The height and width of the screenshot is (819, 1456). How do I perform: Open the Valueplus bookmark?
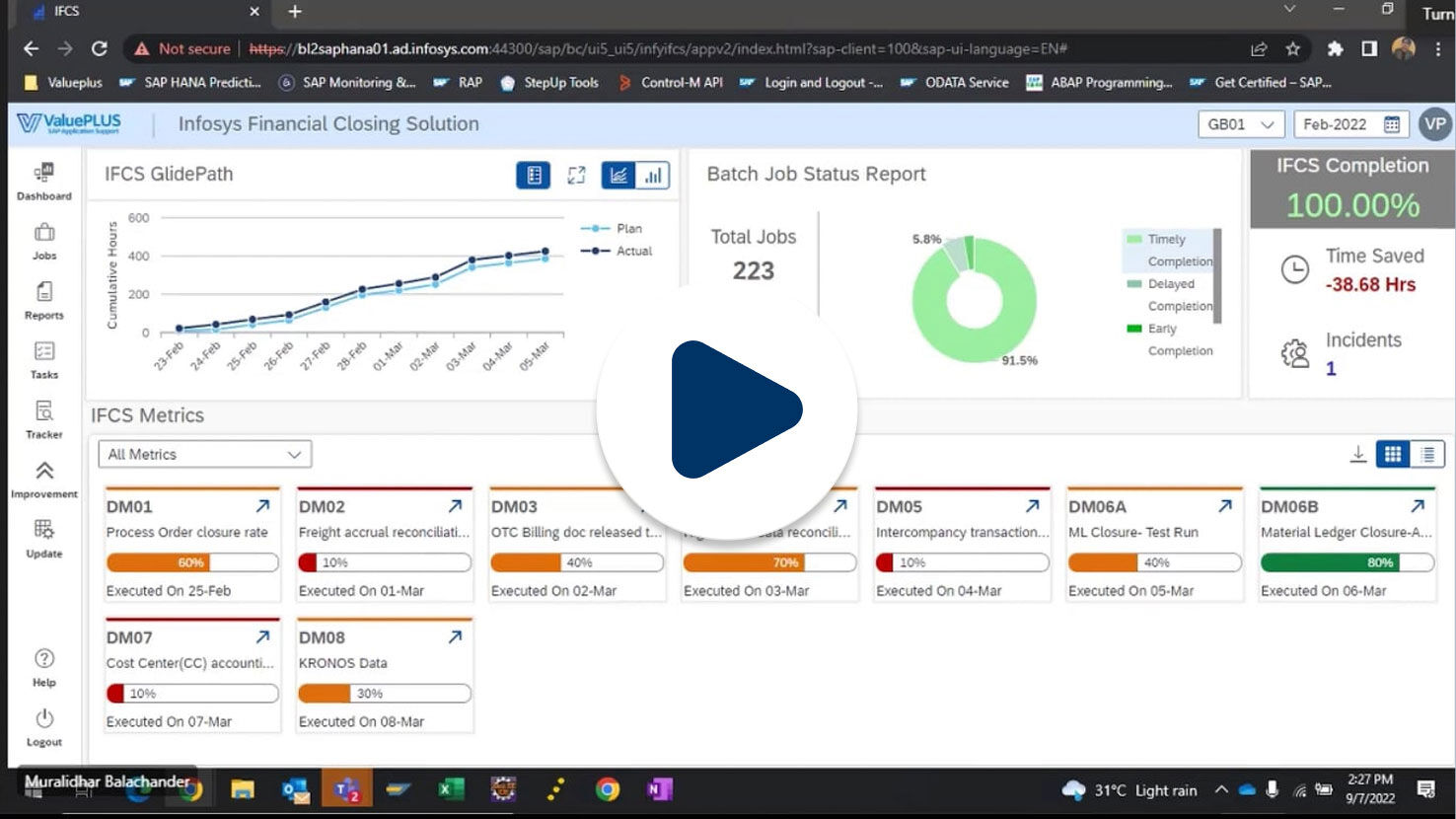pyautogui.click(x=63, y=83)
